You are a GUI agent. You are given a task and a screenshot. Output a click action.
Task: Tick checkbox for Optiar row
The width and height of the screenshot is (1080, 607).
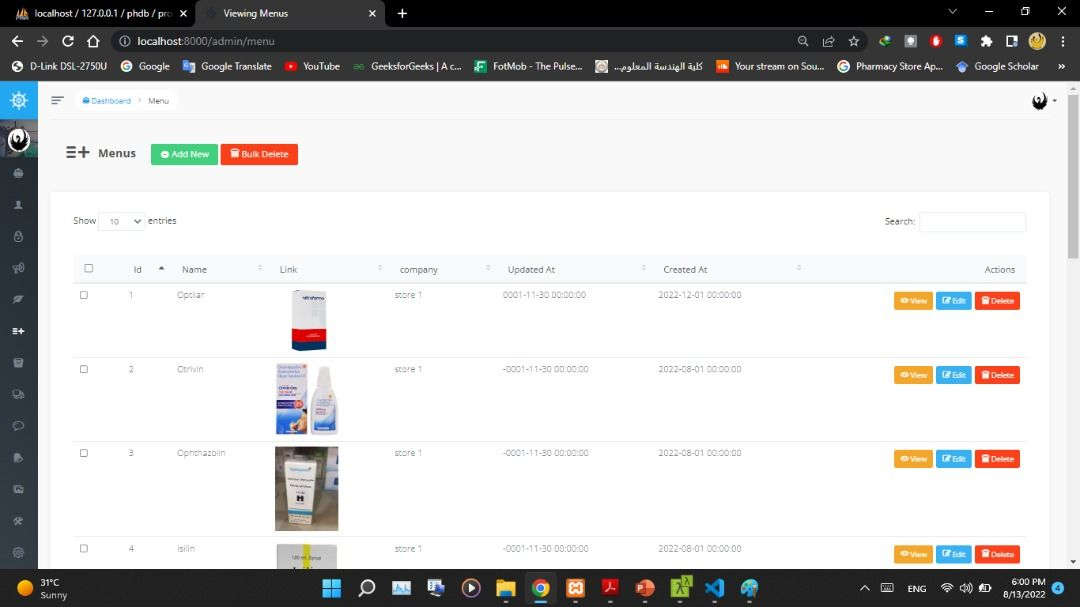tap(84, 295)
